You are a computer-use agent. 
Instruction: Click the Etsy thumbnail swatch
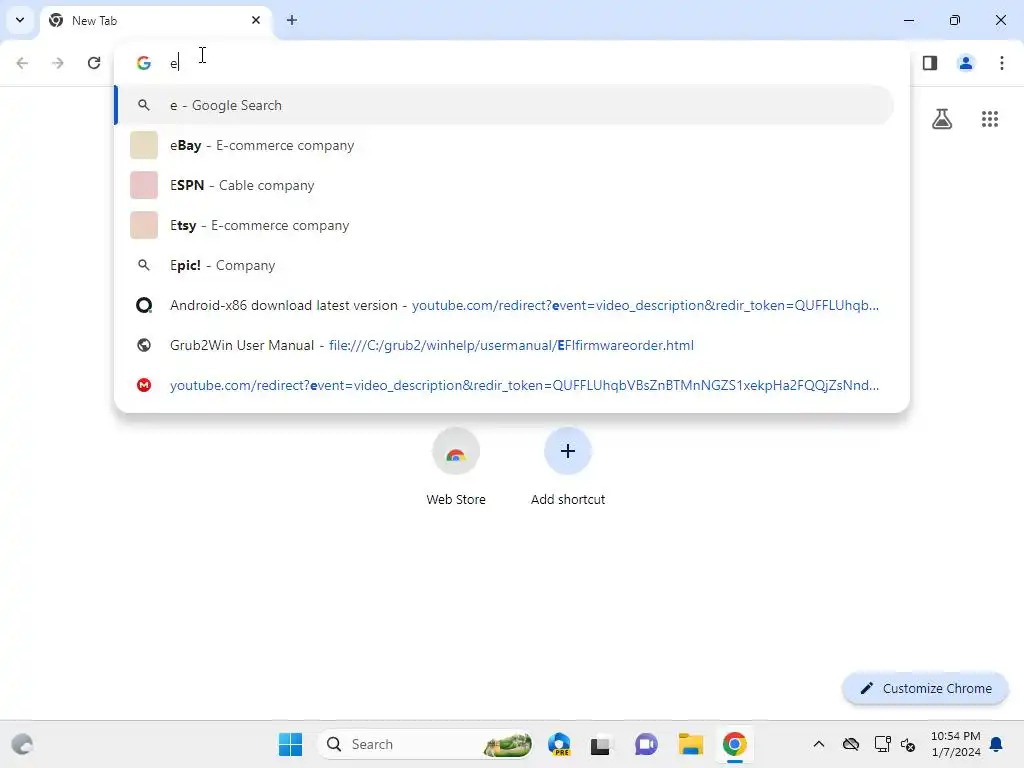pos(144,225)
